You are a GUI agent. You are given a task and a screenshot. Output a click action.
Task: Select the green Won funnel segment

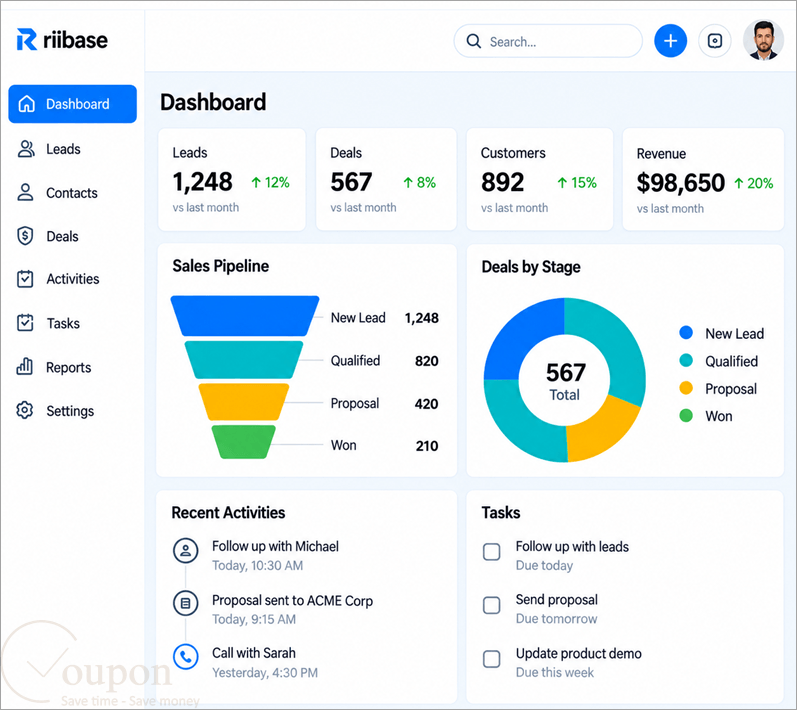tap(244, 442)
